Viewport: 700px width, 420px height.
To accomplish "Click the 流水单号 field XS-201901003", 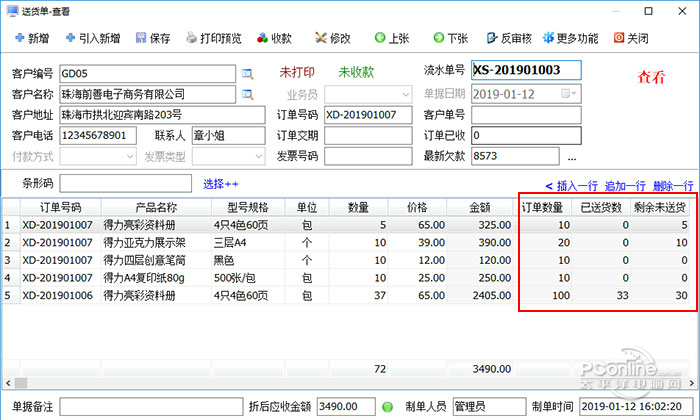I will [x=526, y=70].
